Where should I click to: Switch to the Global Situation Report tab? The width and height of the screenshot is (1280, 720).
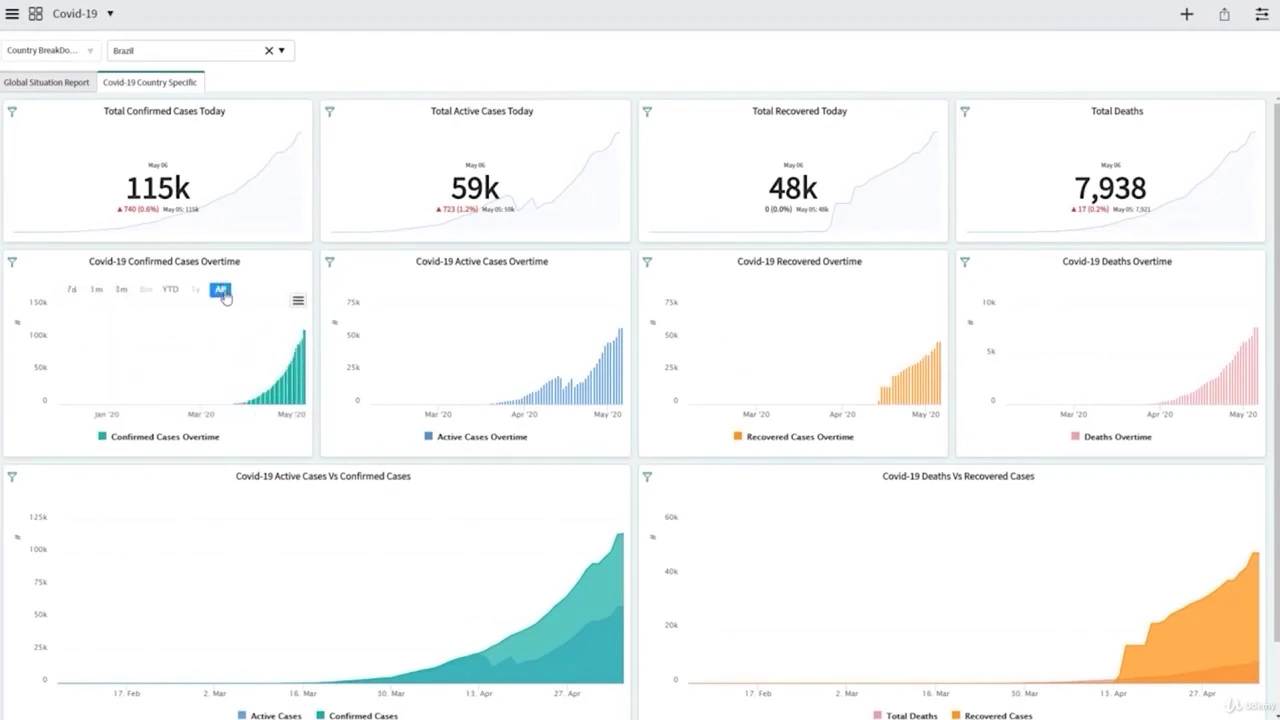point(46,82)
